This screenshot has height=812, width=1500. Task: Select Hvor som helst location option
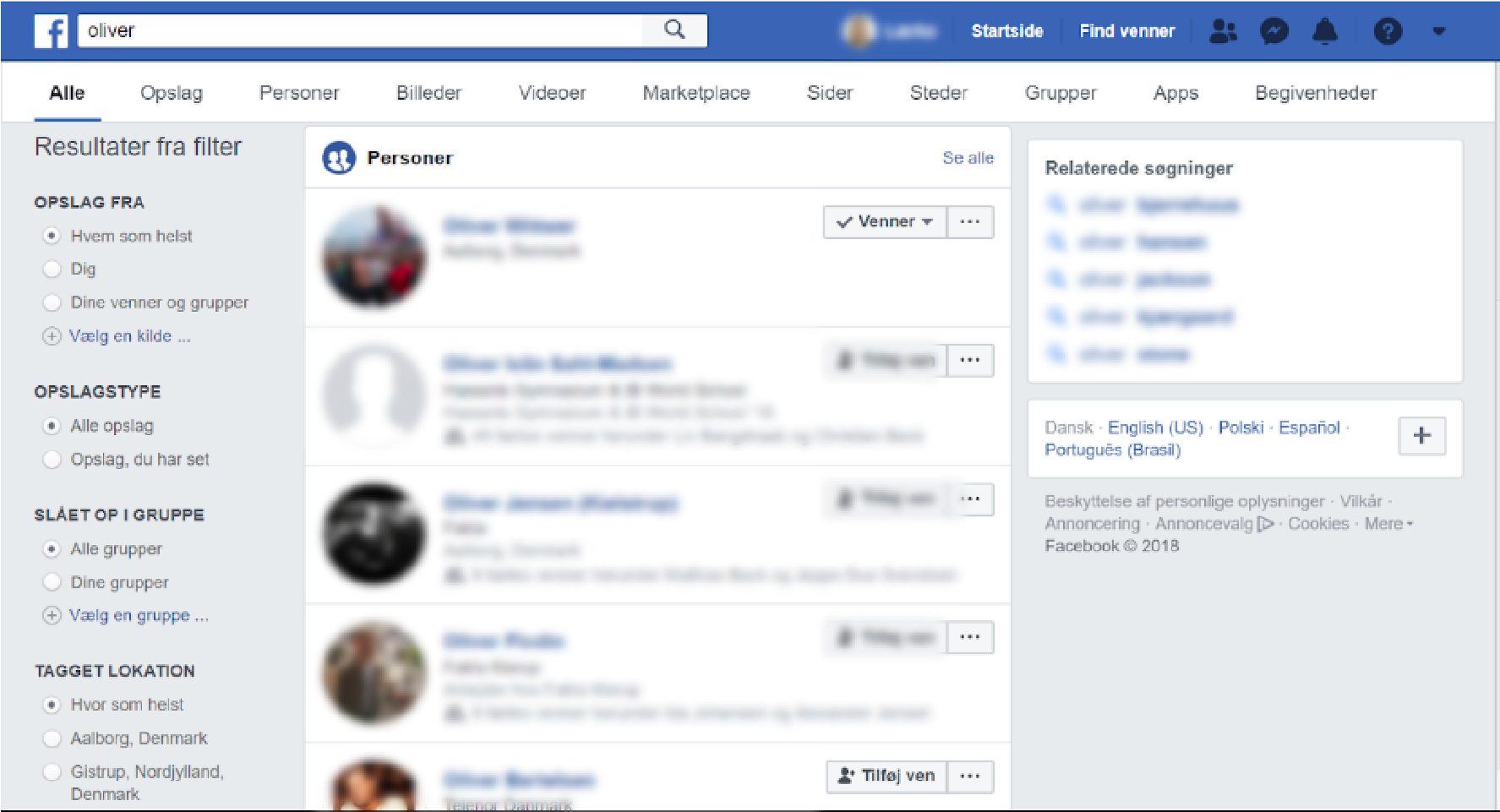point(52,705)
